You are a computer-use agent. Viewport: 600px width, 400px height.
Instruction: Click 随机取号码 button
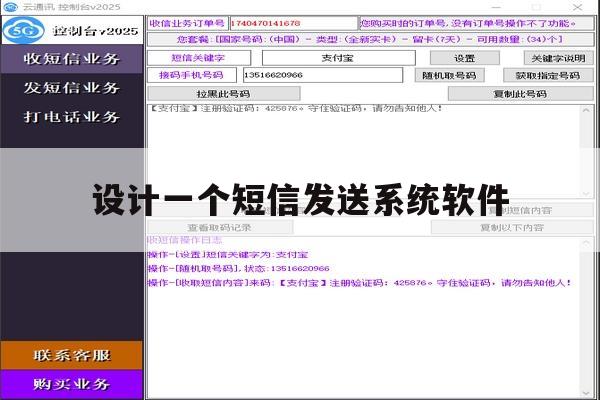pos(449,75)
